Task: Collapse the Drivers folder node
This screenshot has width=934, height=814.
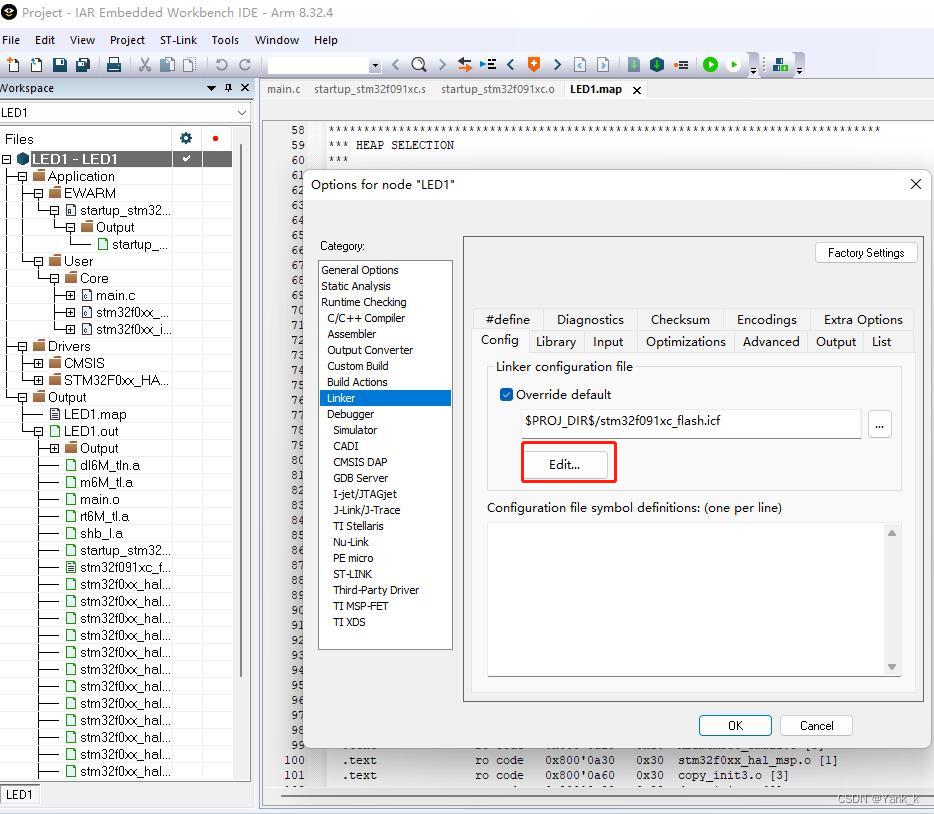Action: [22, 346]
